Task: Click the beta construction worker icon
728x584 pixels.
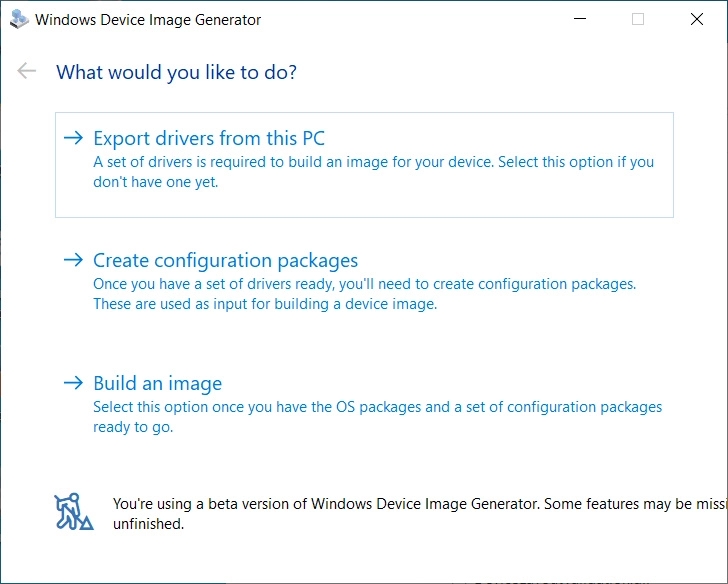Action: click(73, 511)
